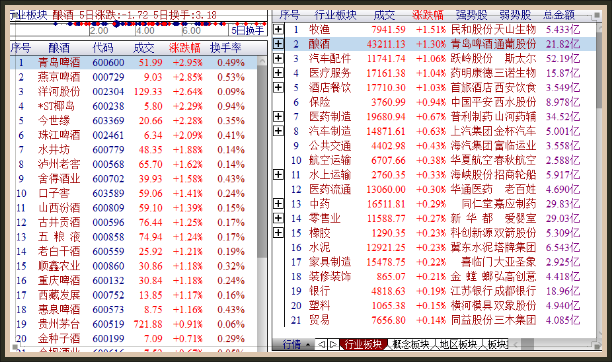Select the 行业板块 tab
This screenshot has width=612, height=362.
(363, 344)
